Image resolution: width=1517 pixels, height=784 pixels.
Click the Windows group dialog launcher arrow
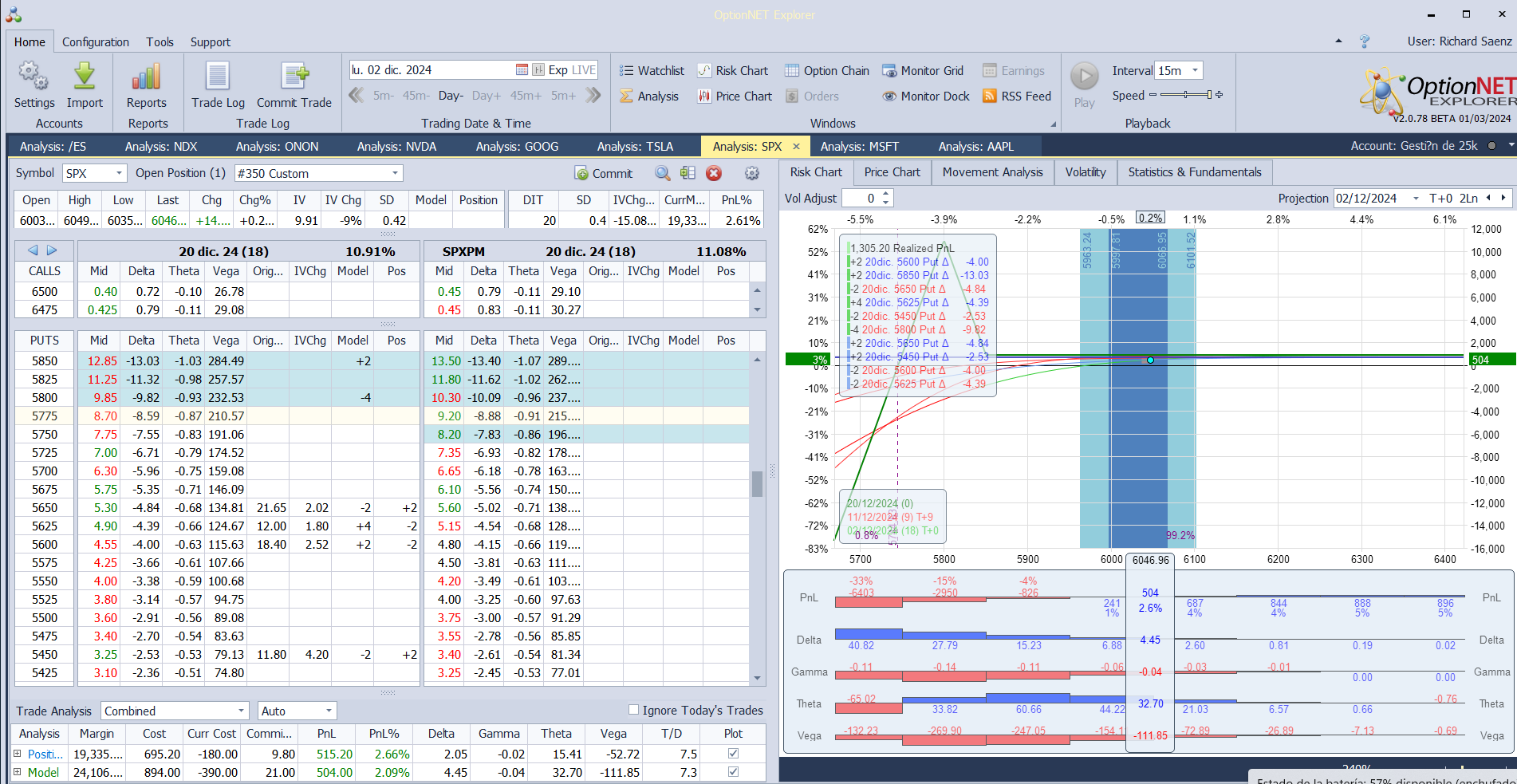point(1053,124)
